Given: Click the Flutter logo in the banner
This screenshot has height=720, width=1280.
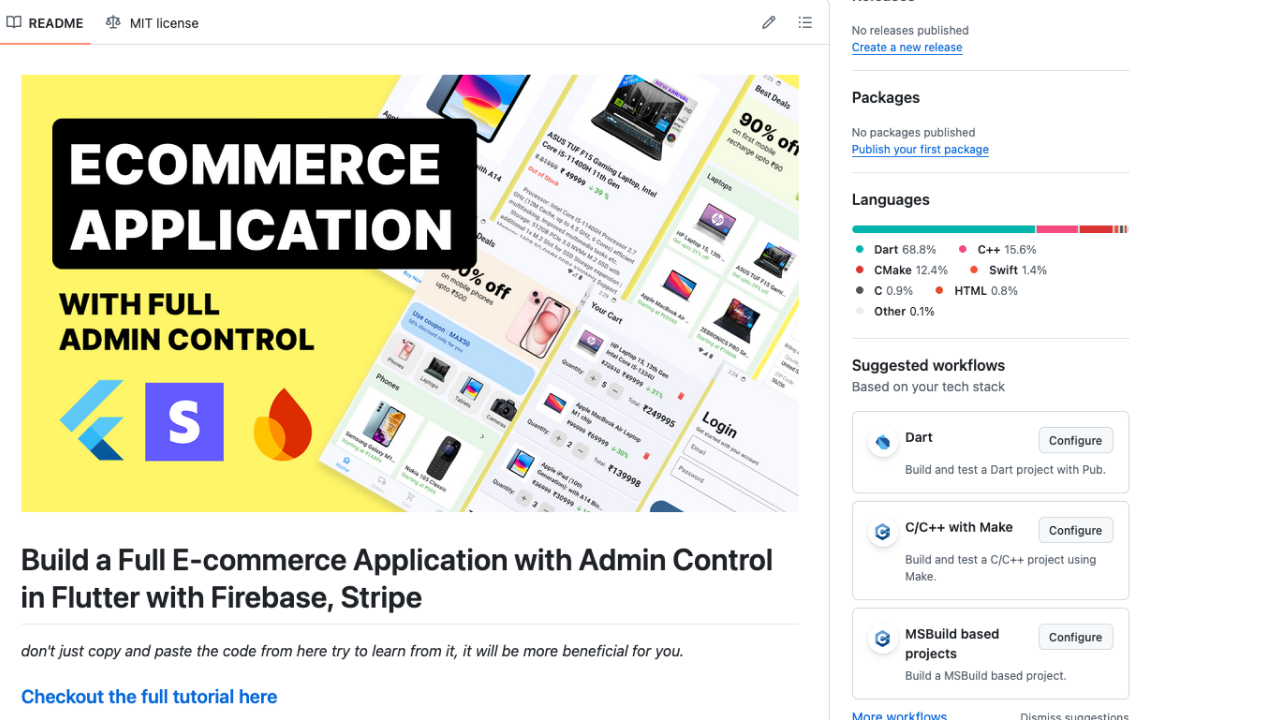Looking at the screenshot, I should 92,420.
